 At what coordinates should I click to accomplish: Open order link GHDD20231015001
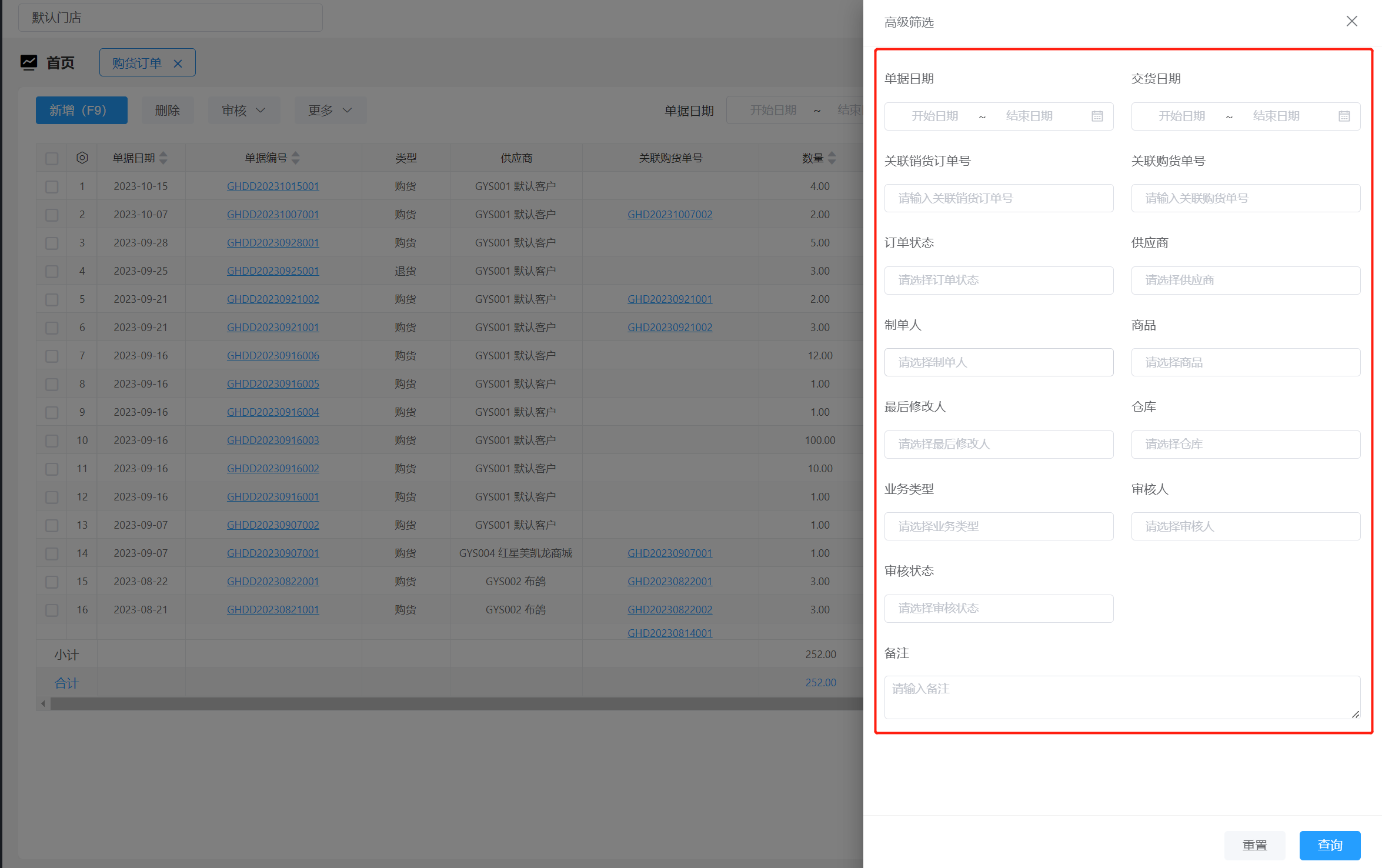273,186
